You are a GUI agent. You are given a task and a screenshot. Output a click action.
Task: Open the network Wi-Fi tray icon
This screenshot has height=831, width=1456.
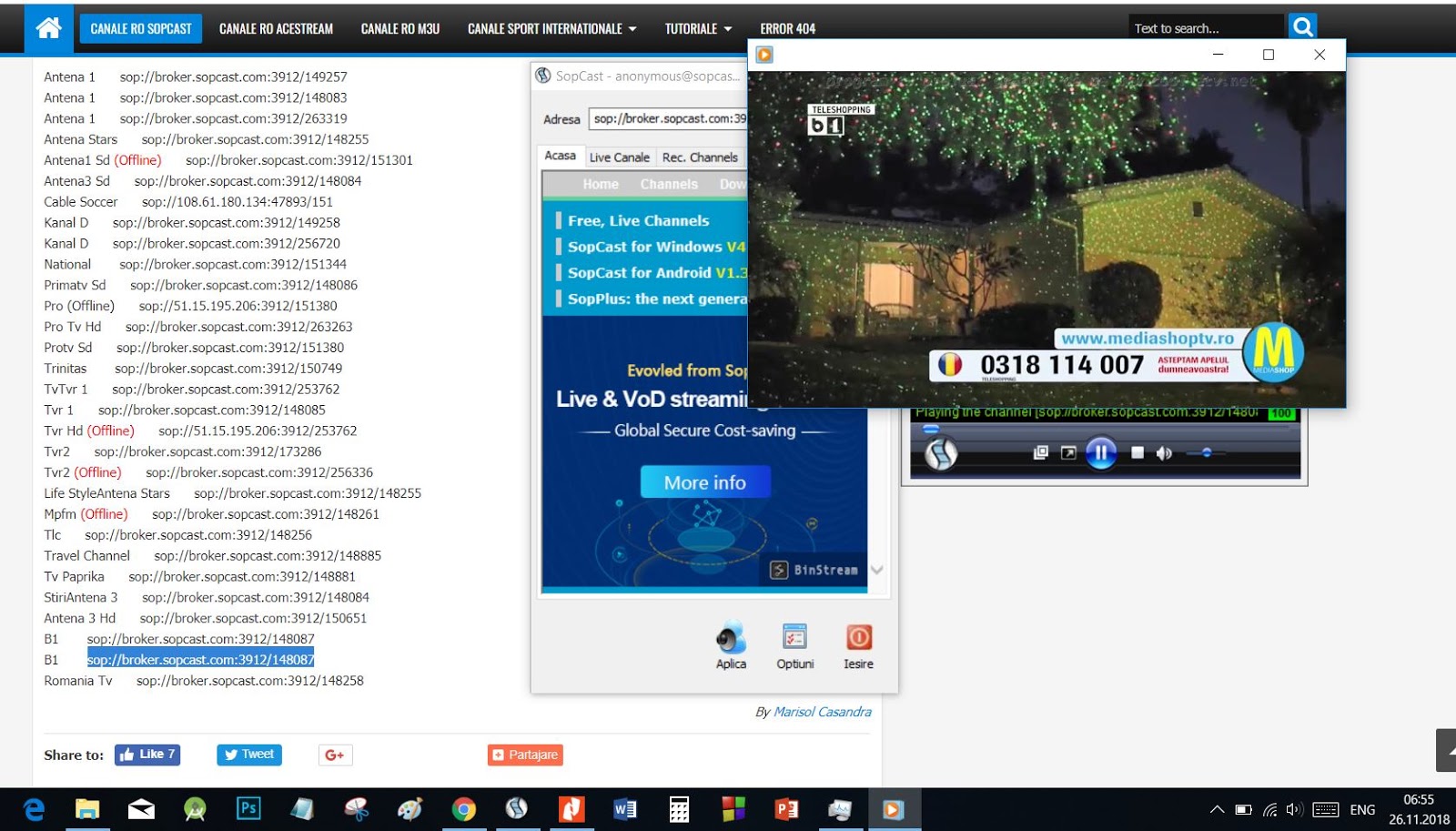(1269, 809)
